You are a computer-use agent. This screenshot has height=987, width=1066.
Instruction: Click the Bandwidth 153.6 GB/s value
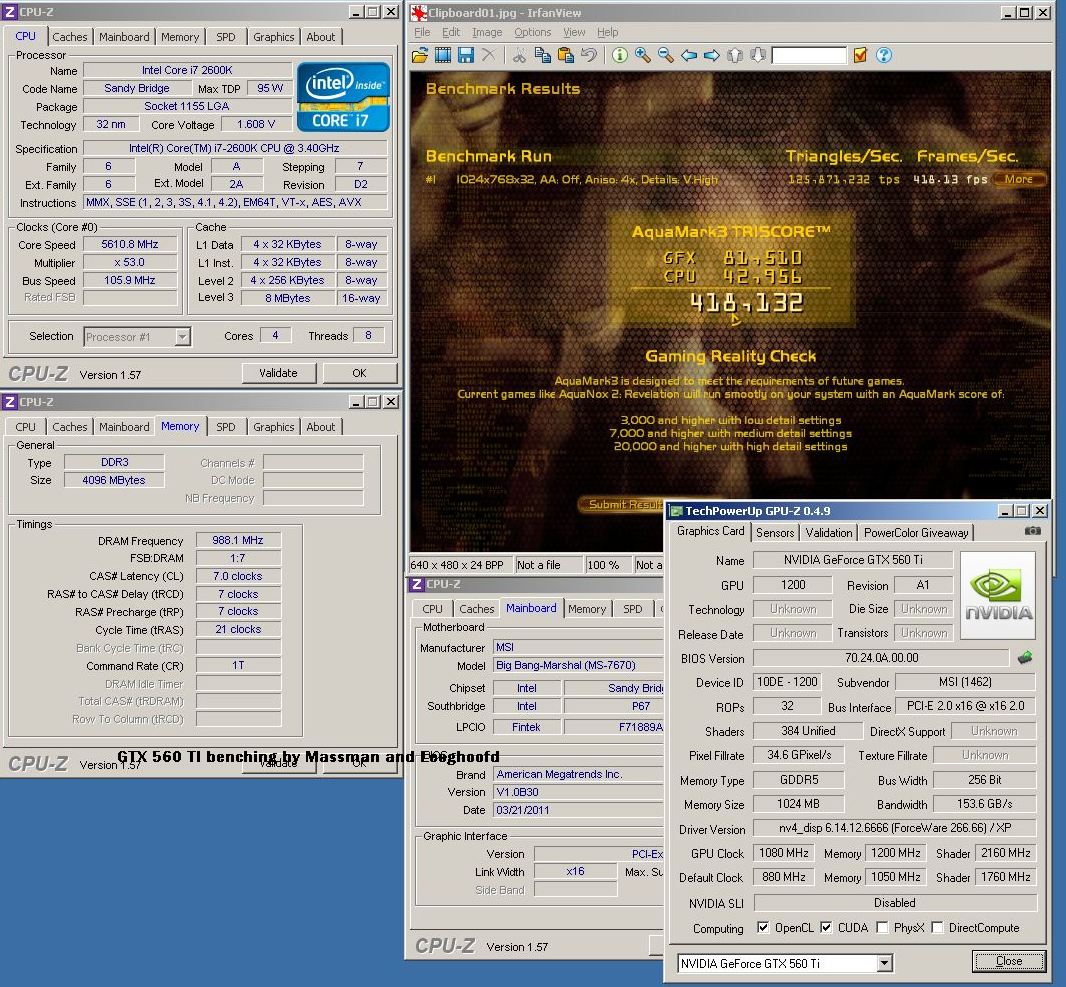click(984, 804)
